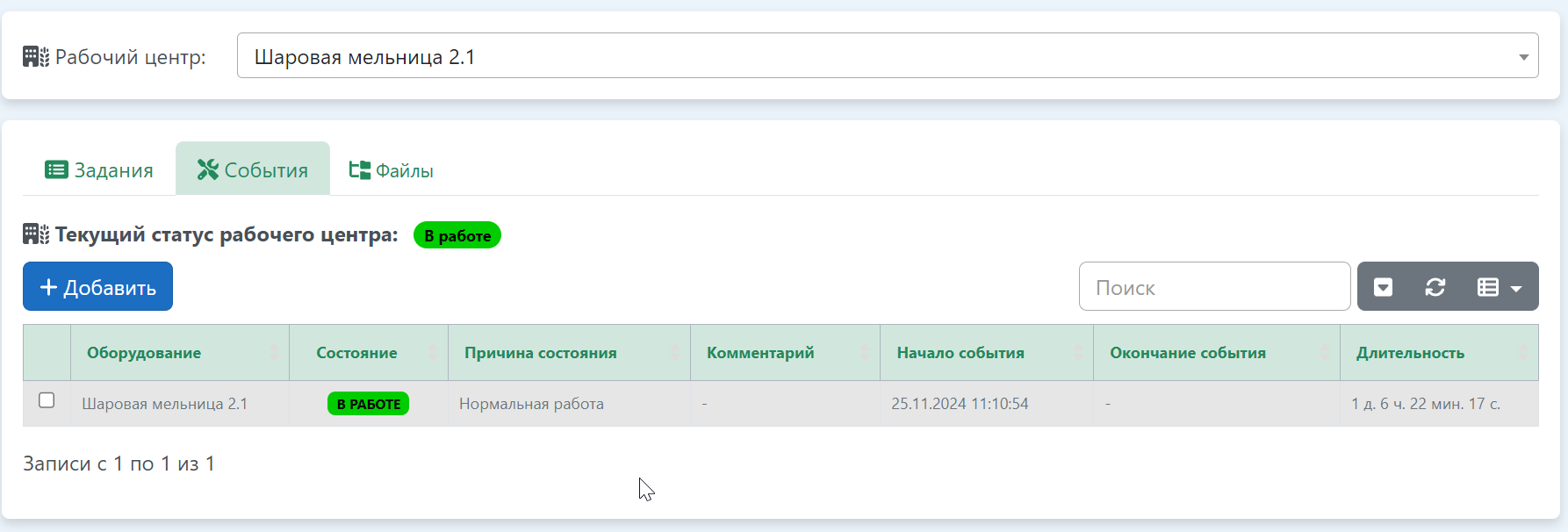Screen dimensions: 1568x532
Task: Sort by Начало события column header
Action: coord(960,353)
